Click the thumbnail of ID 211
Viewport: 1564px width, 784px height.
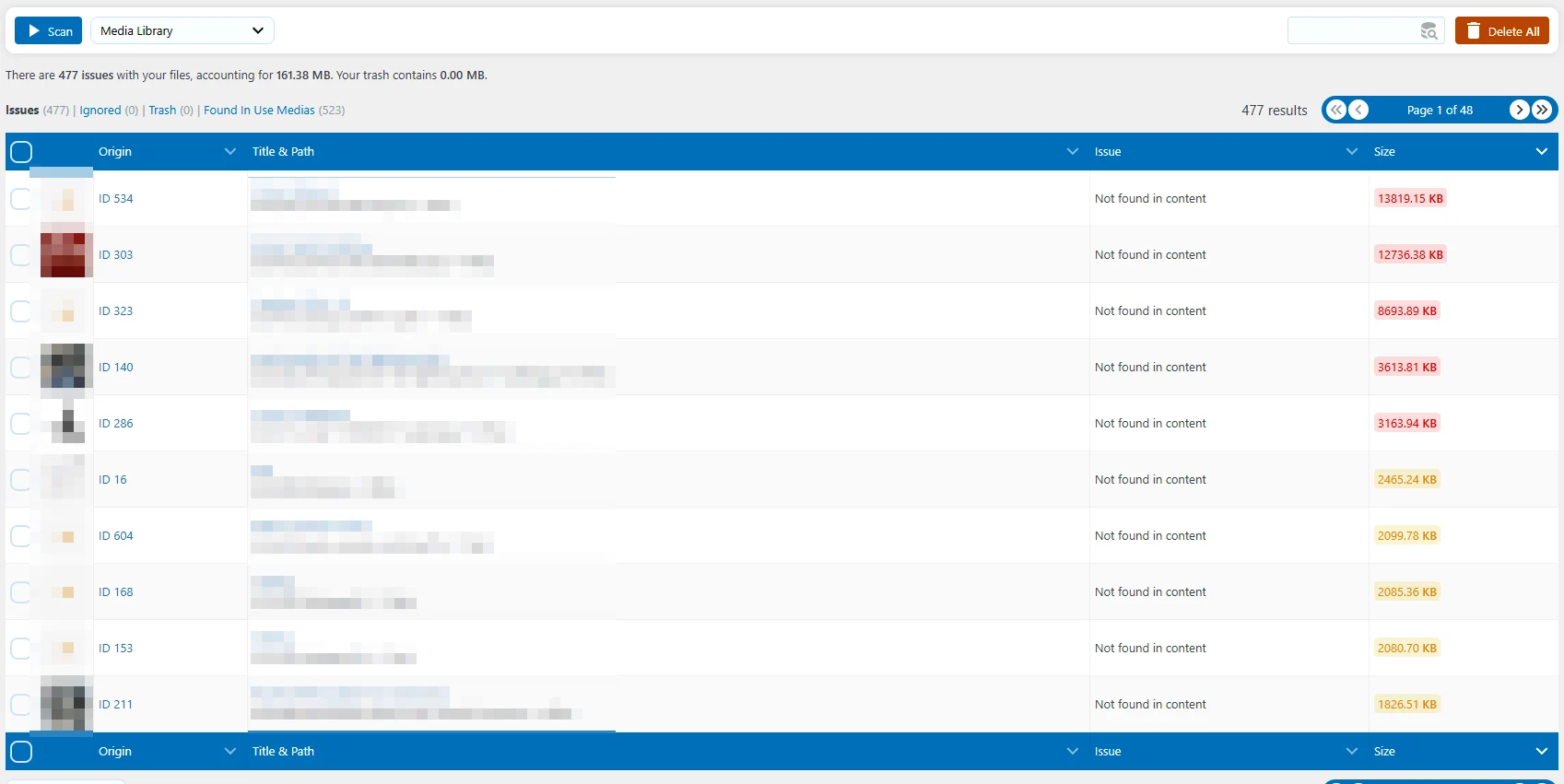coord(66,704)
